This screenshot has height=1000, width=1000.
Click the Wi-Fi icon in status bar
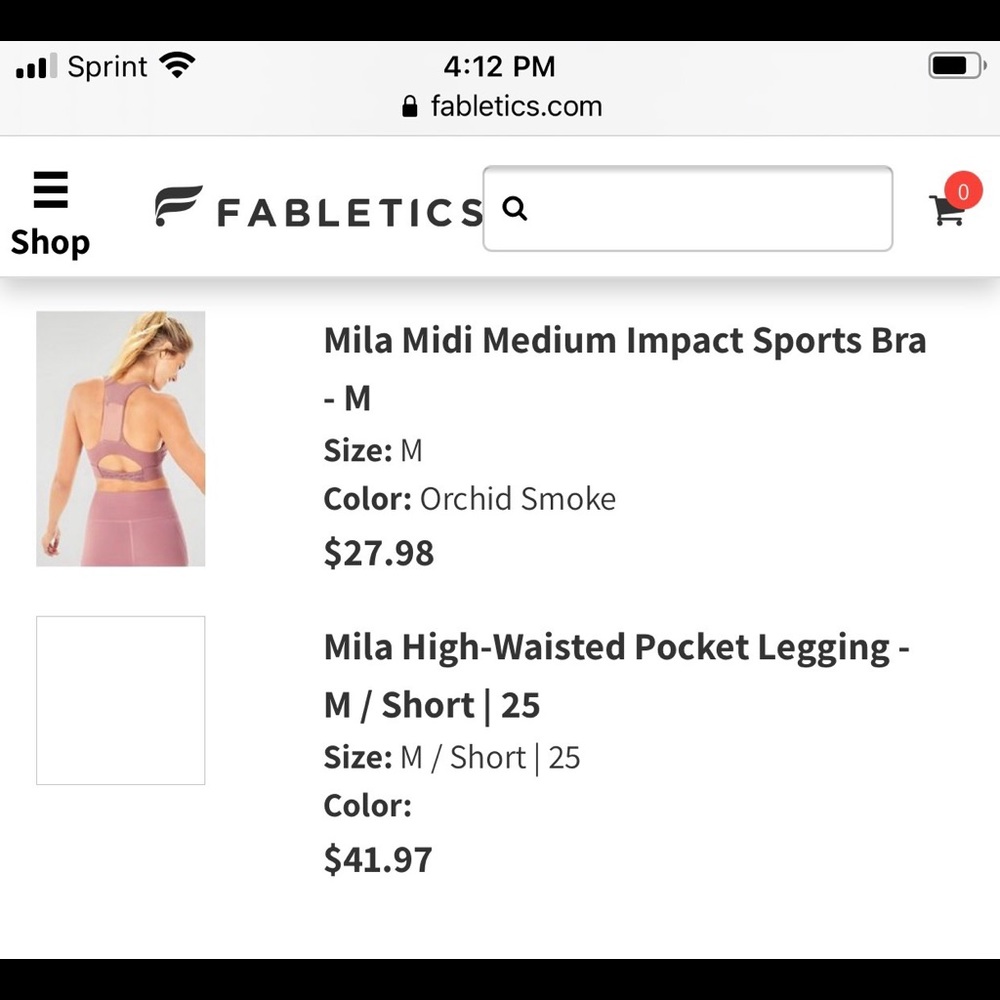coord(178,64)
